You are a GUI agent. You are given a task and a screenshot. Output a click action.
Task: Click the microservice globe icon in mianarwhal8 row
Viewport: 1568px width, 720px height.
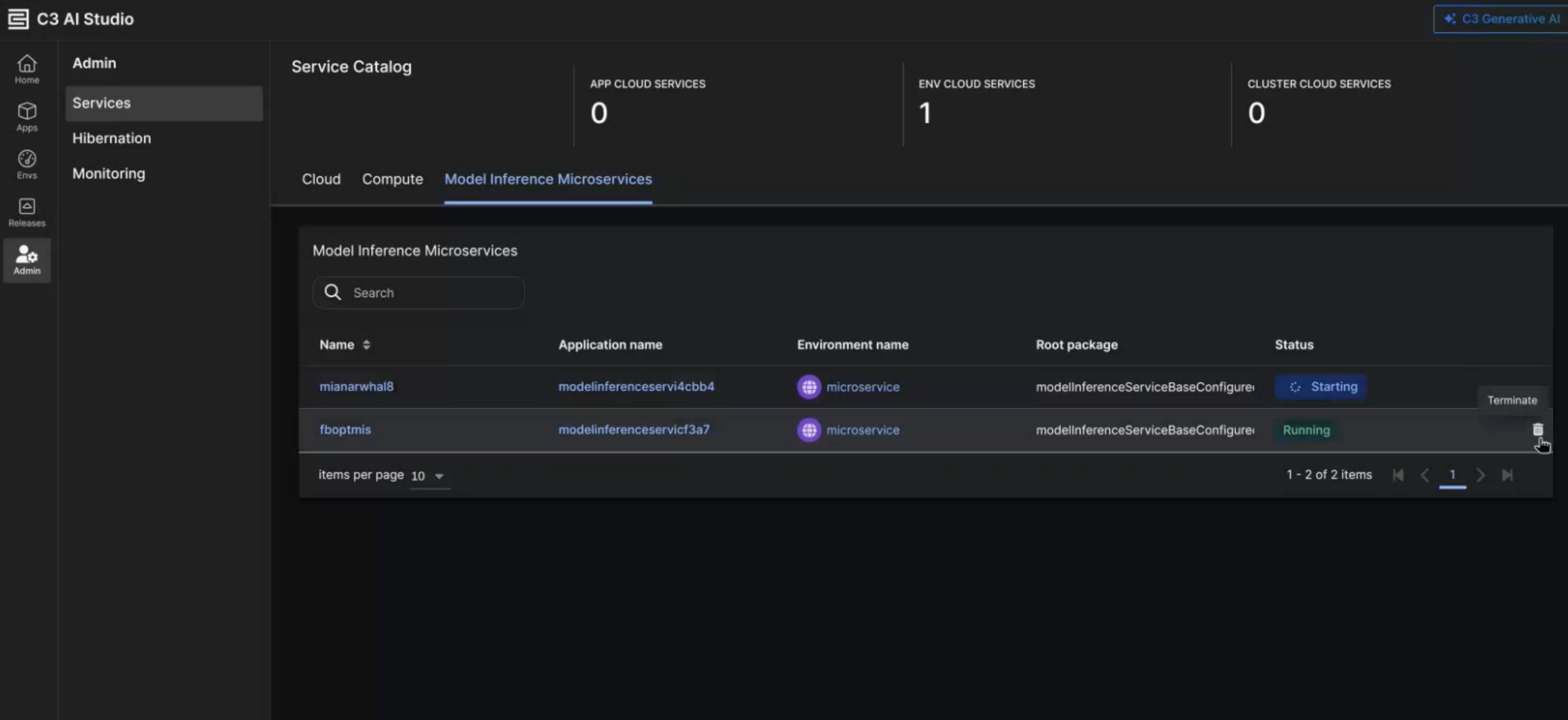click(x=808, y=387)
